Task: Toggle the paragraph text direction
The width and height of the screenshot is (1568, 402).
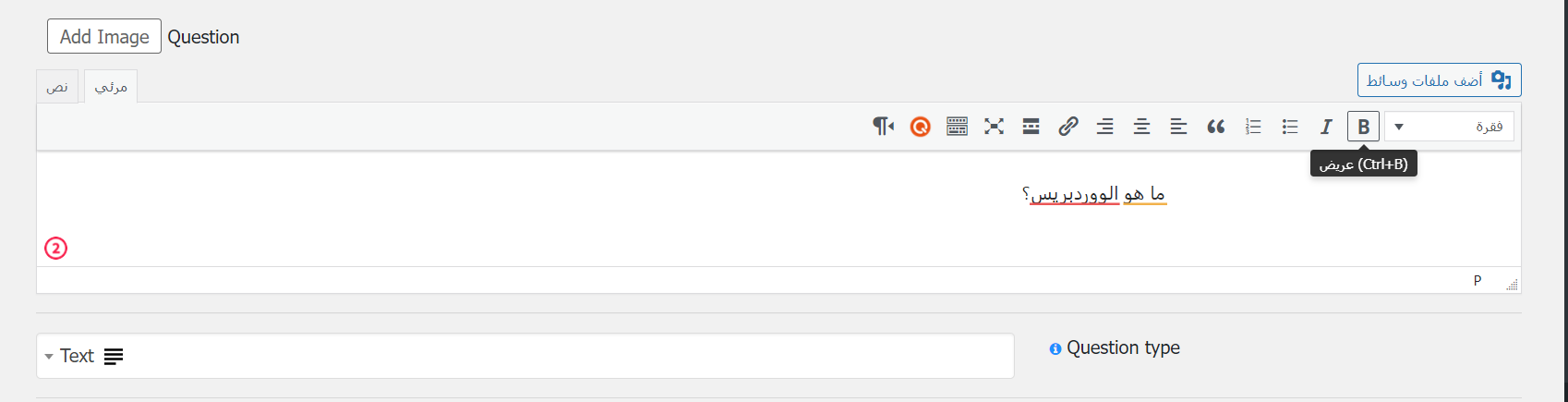Action: coord(884,127)
